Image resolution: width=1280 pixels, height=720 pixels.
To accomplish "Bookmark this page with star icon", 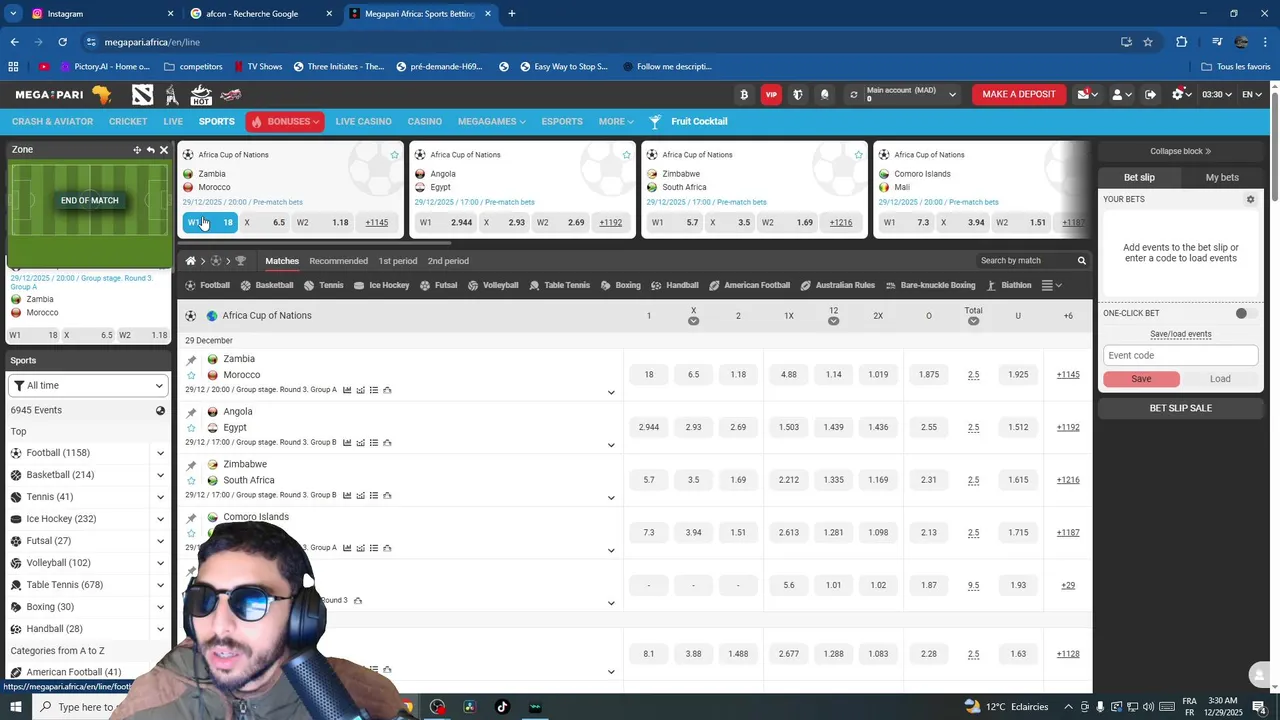I will tap(1148, 42).
